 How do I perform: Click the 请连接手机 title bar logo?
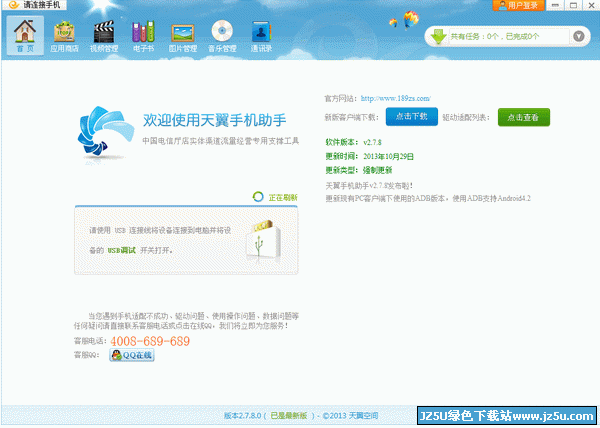(14, 5)
